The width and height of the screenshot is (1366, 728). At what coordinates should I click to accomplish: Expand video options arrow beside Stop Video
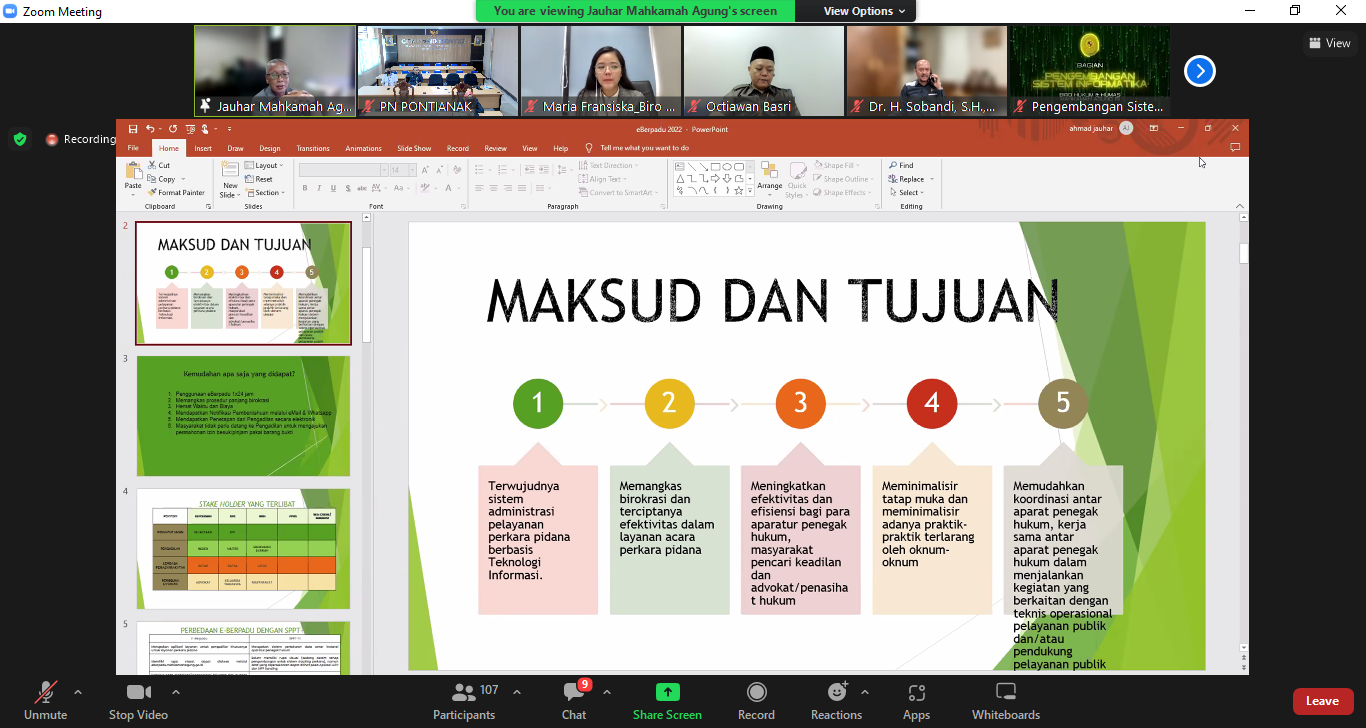176,692
